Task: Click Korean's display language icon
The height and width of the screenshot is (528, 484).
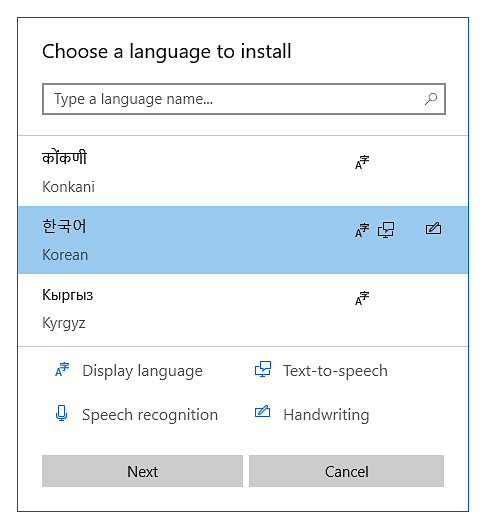Action: [362, 230]
